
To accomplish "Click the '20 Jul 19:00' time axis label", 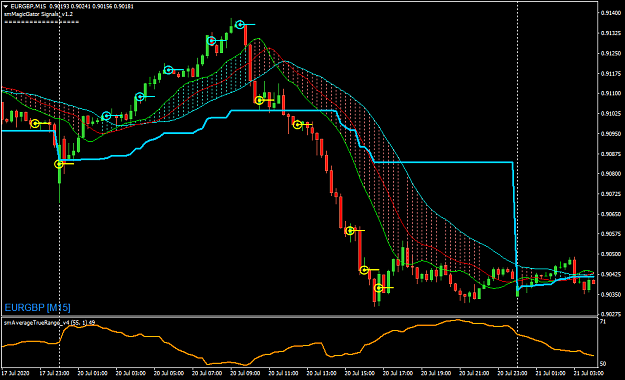I will (436, 373).
